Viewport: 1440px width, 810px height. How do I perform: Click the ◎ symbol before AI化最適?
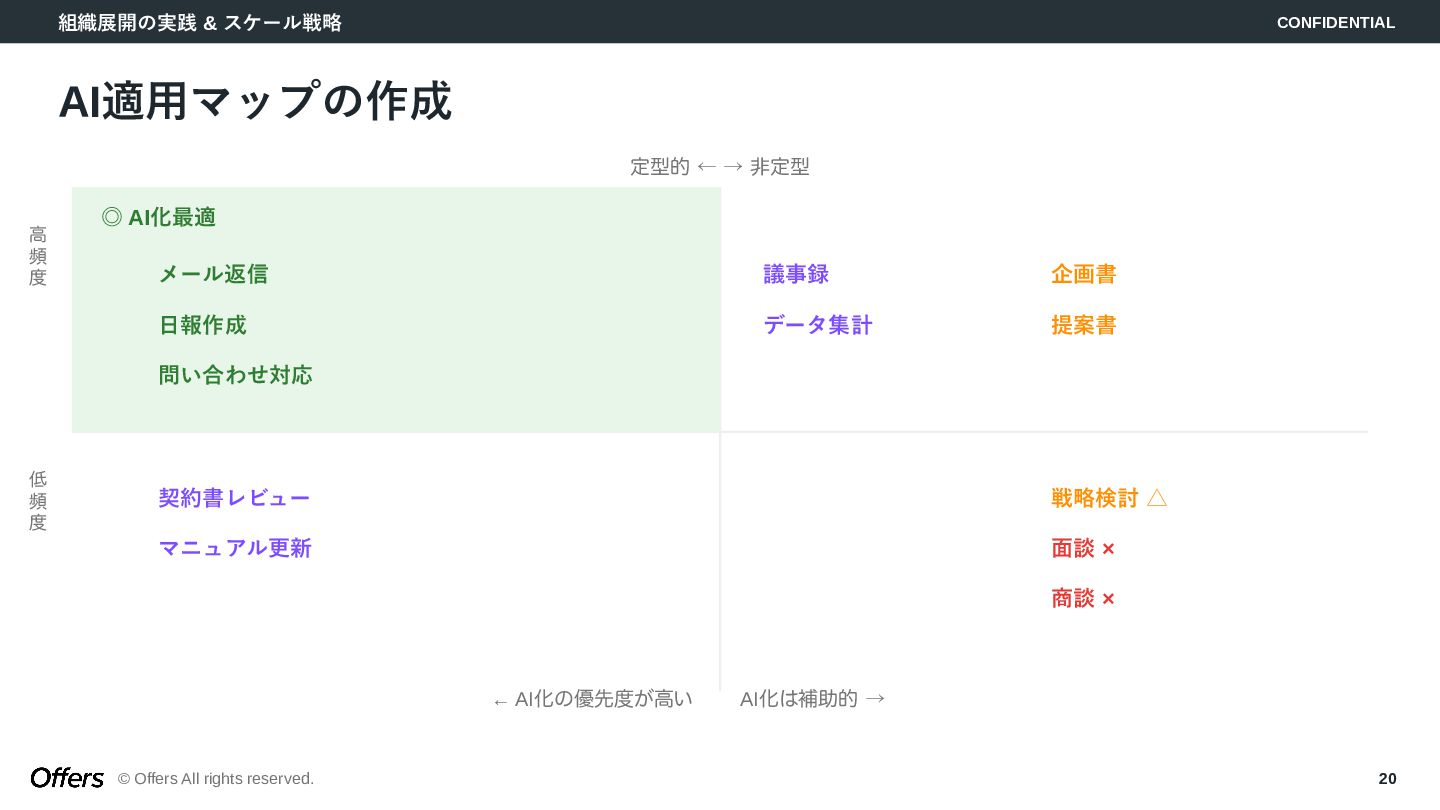pyautogui.click(x=112, y=217)
